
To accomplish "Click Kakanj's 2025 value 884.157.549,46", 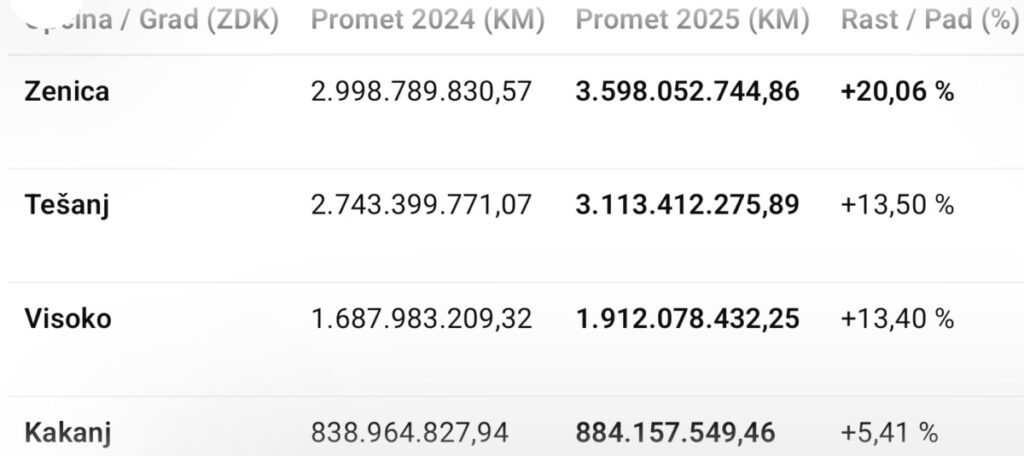I will 676,433.
